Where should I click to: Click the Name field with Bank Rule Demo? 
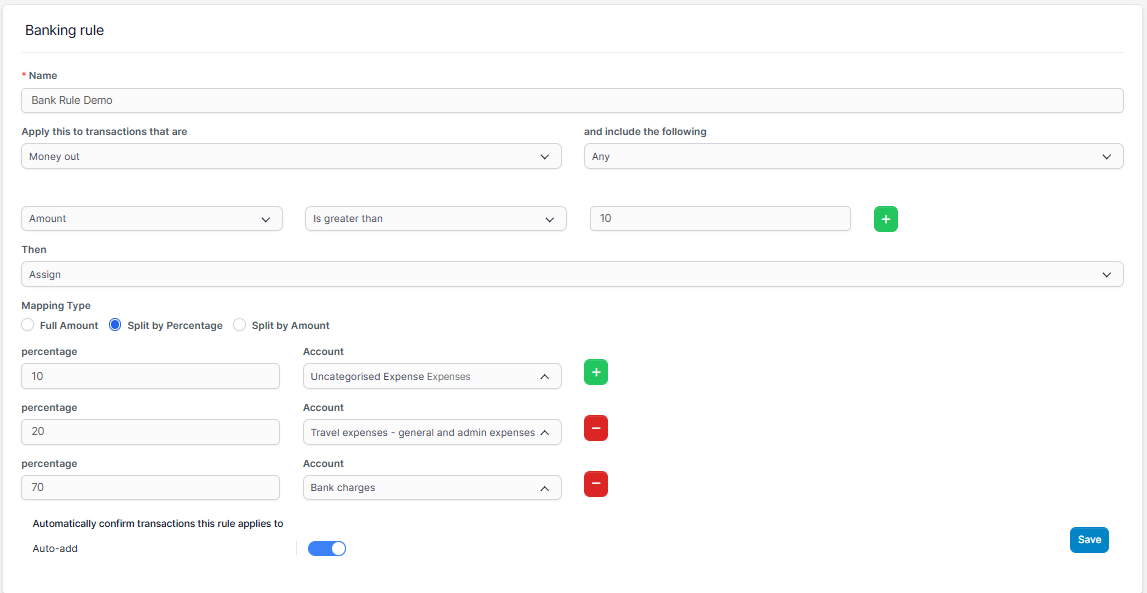pyautogui.click(x=571, y=100)
